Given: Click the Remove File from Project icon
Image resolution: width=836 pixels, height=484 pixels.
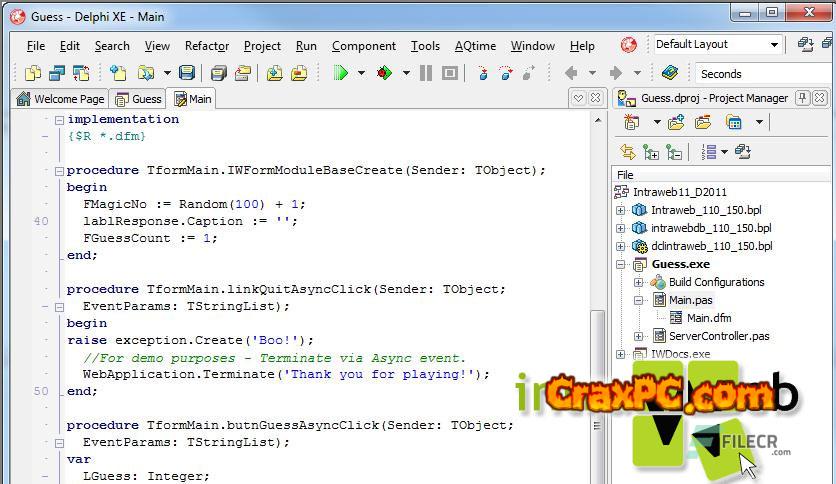Looking at the screenshot, I should coord(299,73).
